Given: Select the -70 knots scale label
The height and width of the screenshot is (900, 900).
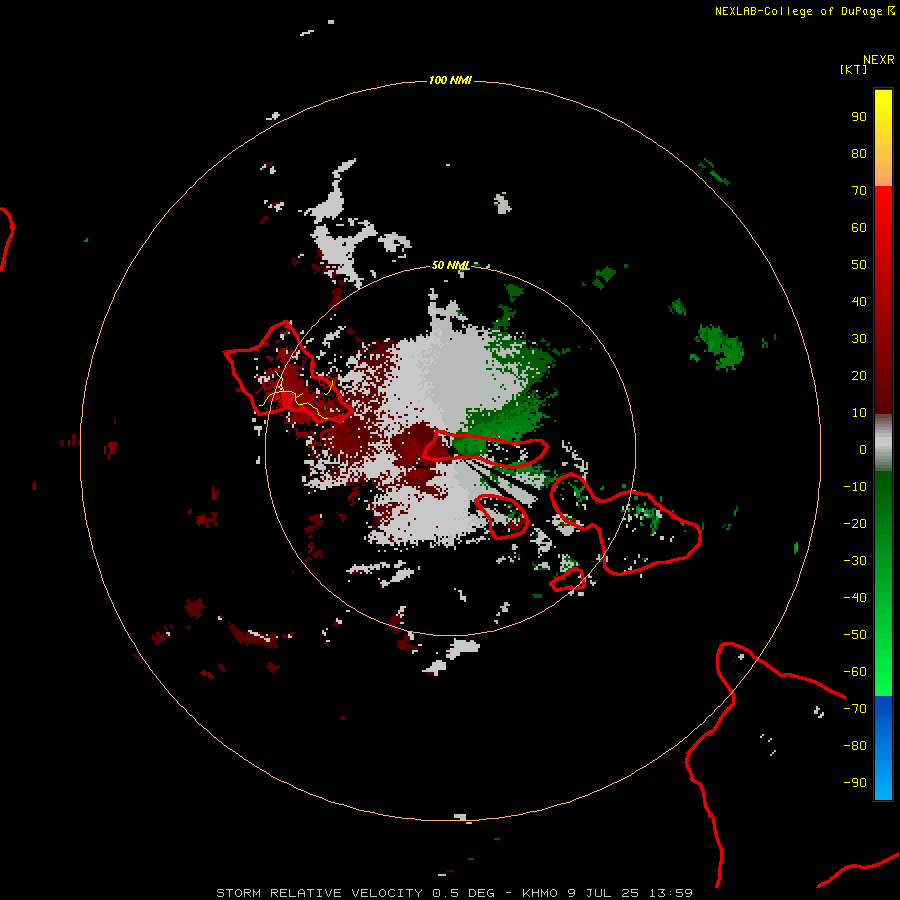Looking at the screenshot, I should click(x=855, y=708).
